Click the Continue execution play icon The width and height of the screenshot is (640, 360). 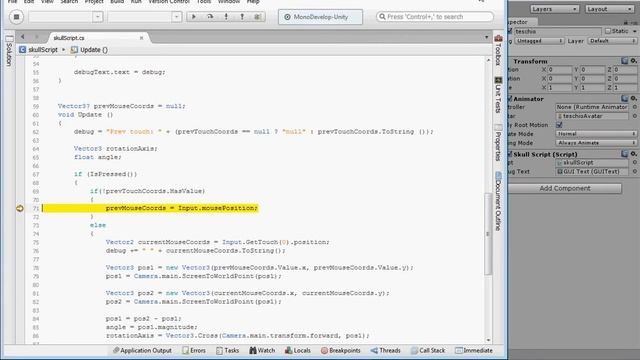(x=194, y=17)
